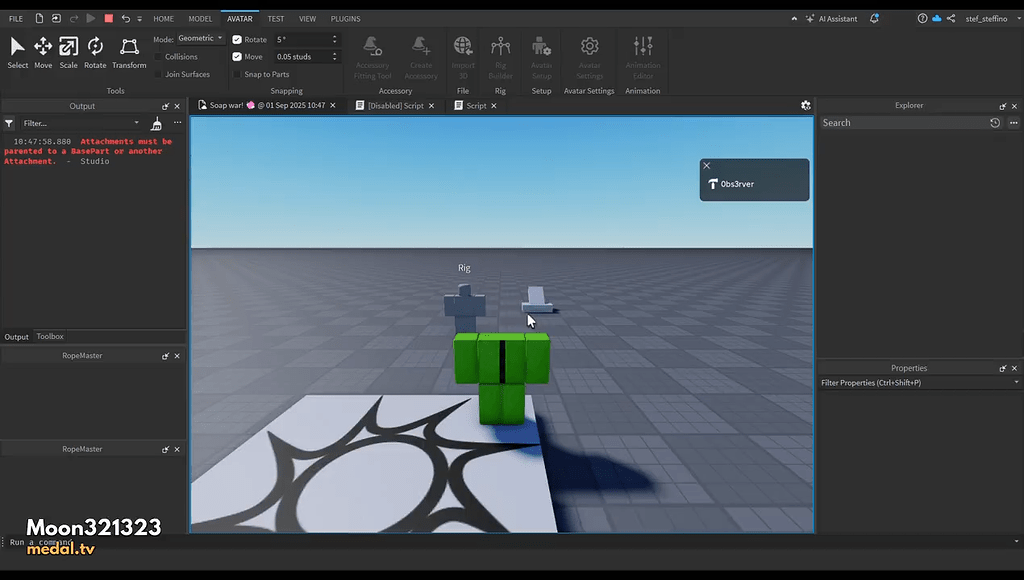Select the Move tool
This screenshot has width=1024, height=580.
click(42, 50)
